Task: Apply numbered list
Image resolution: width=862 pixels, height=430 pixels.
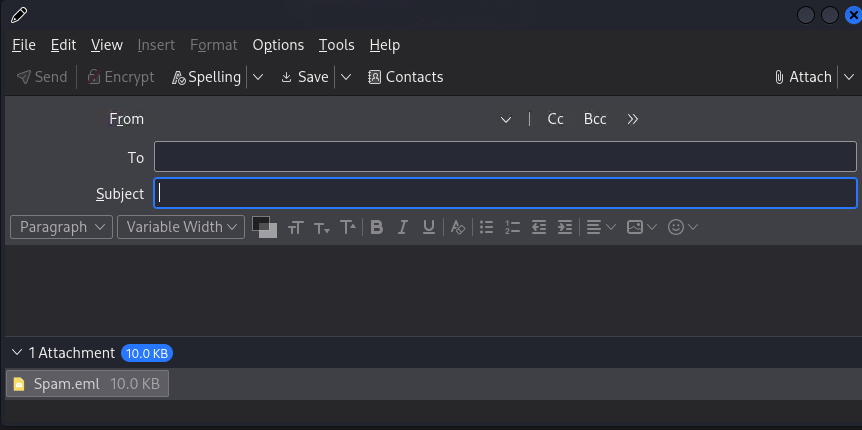Action: tap(513, 227)
